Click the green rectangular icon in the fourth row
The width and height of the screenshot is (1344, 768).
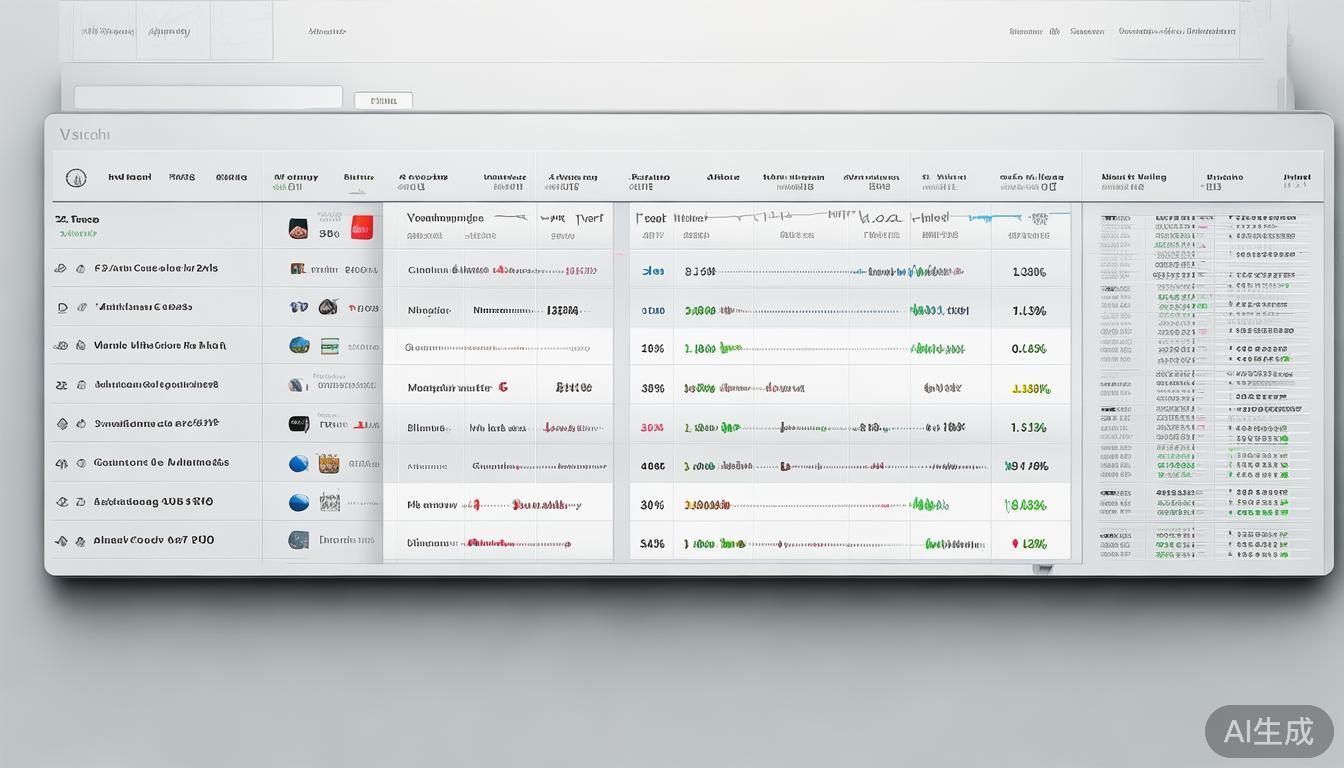tap(328, 346)
